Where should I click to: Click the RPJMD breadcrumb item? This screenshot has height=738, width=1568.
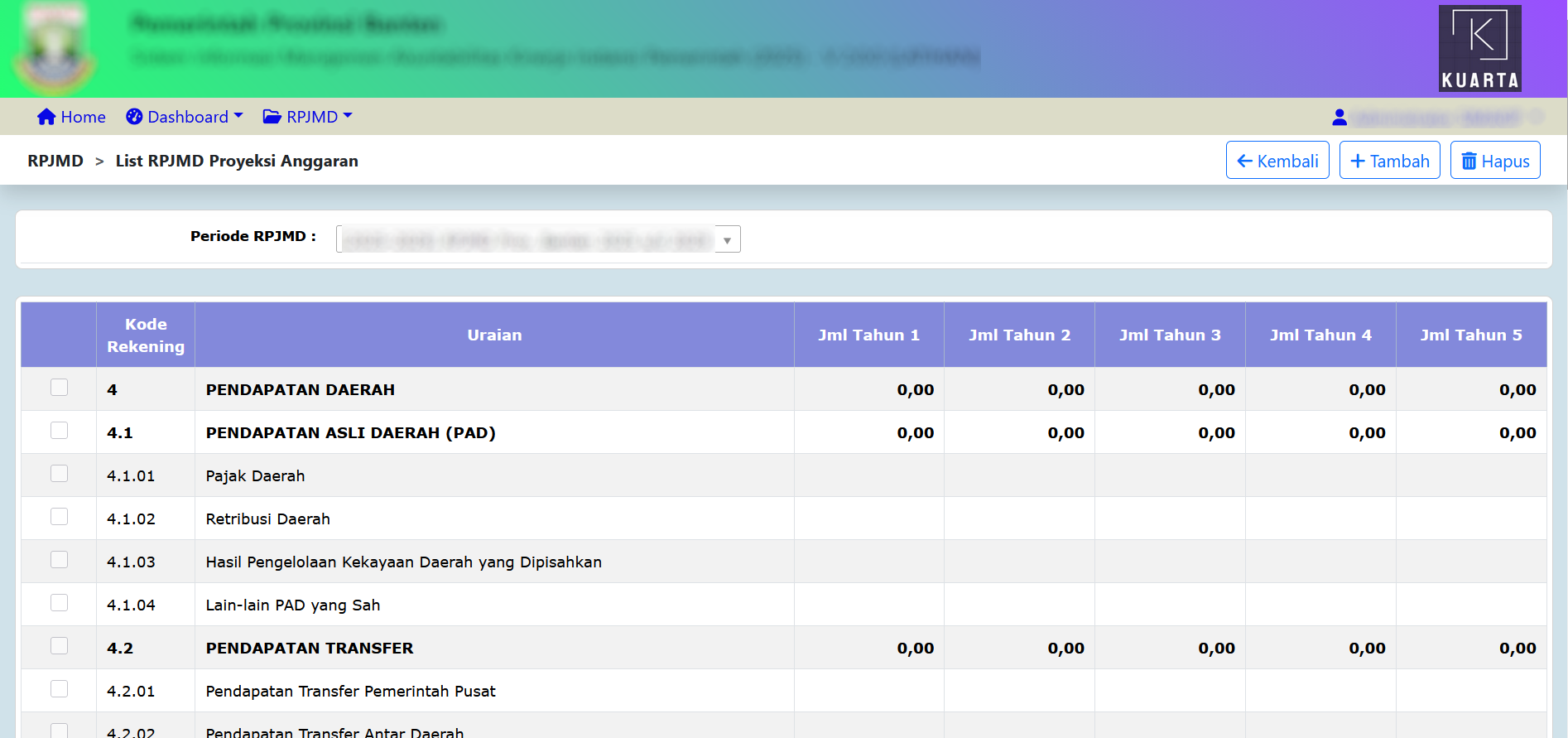(55, 161)
